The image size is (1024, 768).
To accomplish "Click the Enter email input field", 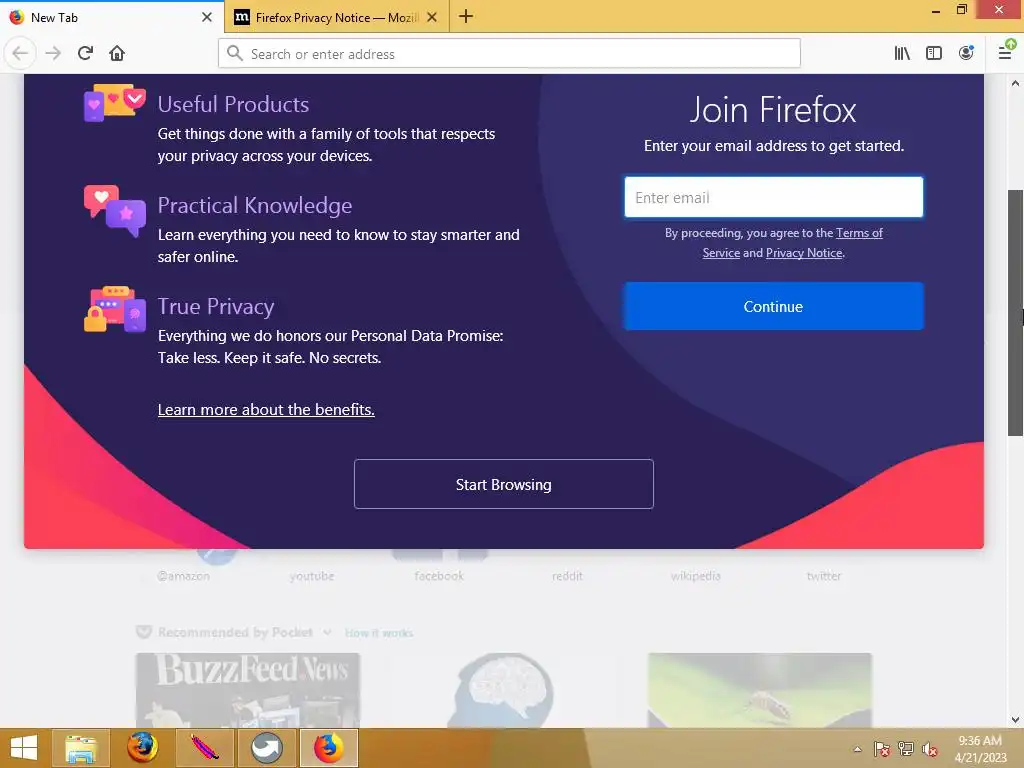I will tap(774, 197).
